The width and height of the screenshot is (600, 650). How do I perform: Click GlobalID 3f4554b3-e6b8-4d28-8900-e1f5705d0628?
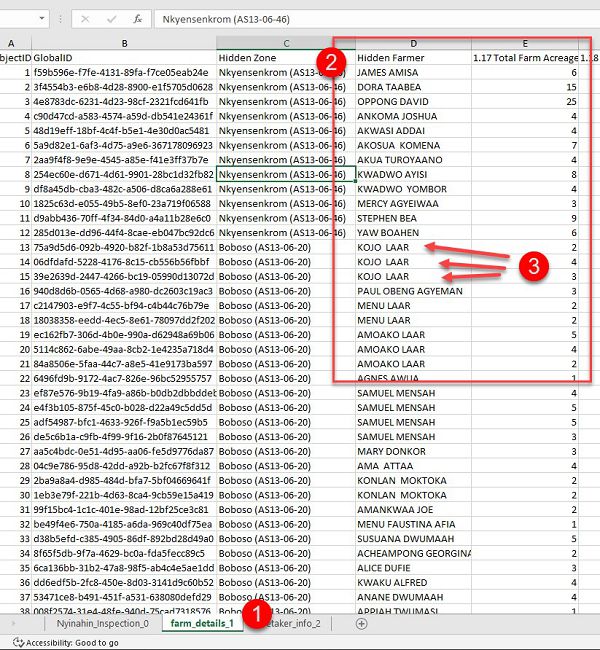(x=124, y=87)
